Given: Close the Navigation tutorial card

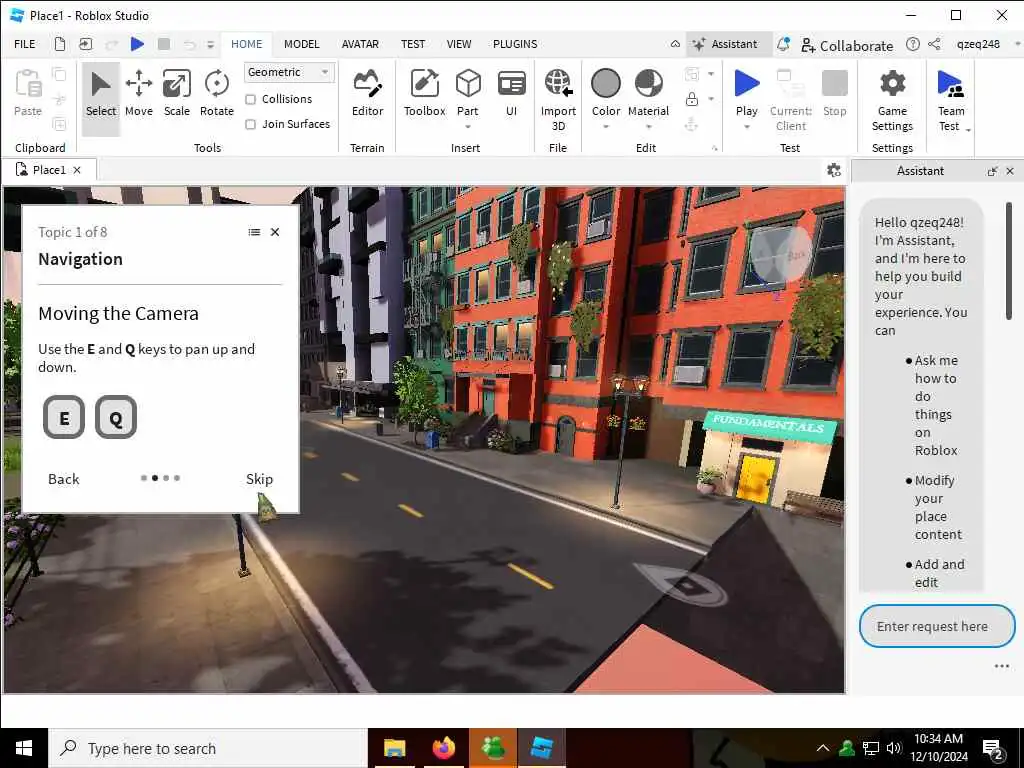Looking at the screenshot, I should click(x=275, y=232).
